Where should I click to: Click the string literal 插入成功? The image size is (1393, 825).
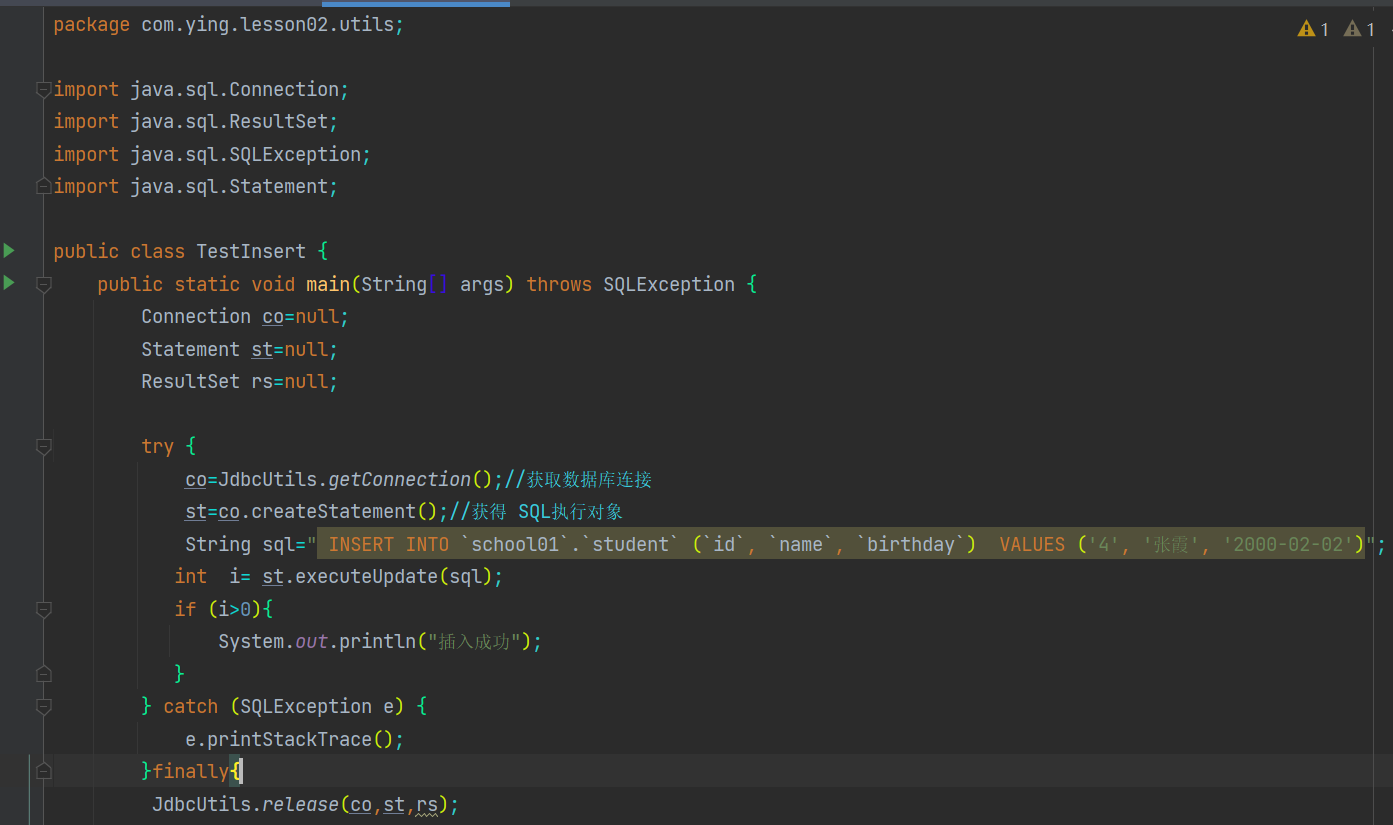(x=474, y=641)
